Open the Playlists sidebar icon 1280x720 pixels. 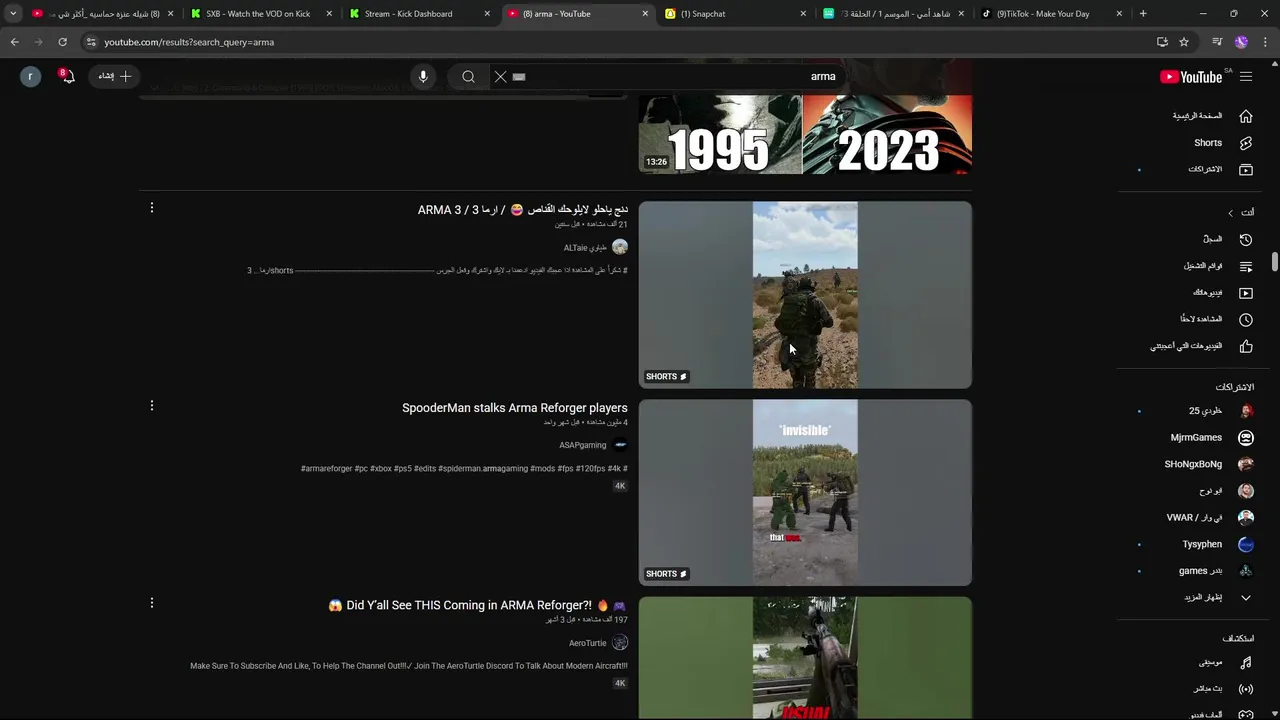1246,266
